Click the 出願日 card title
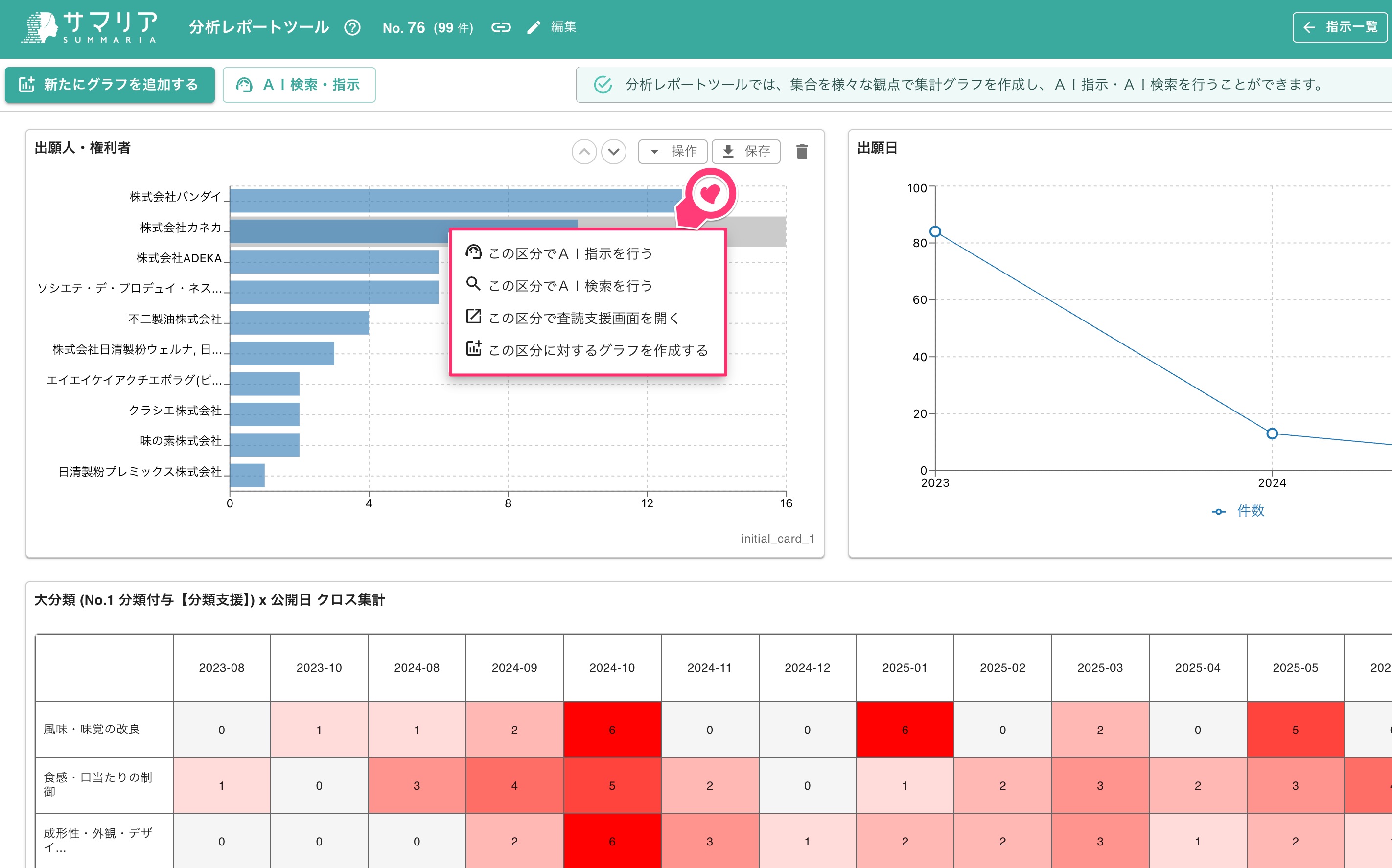 click(877, 148)
